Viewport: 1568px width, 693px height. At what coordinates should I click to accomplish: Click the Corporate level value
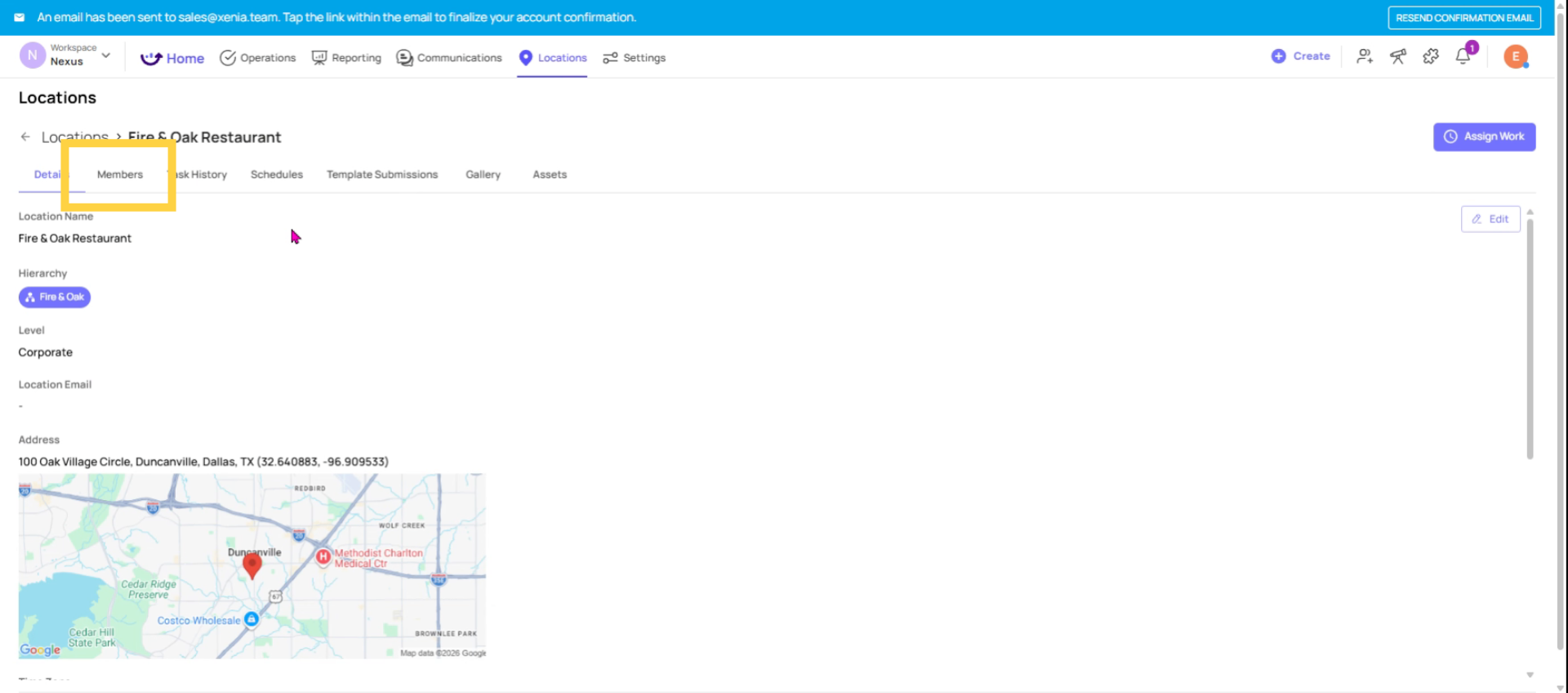pos(46,352)
